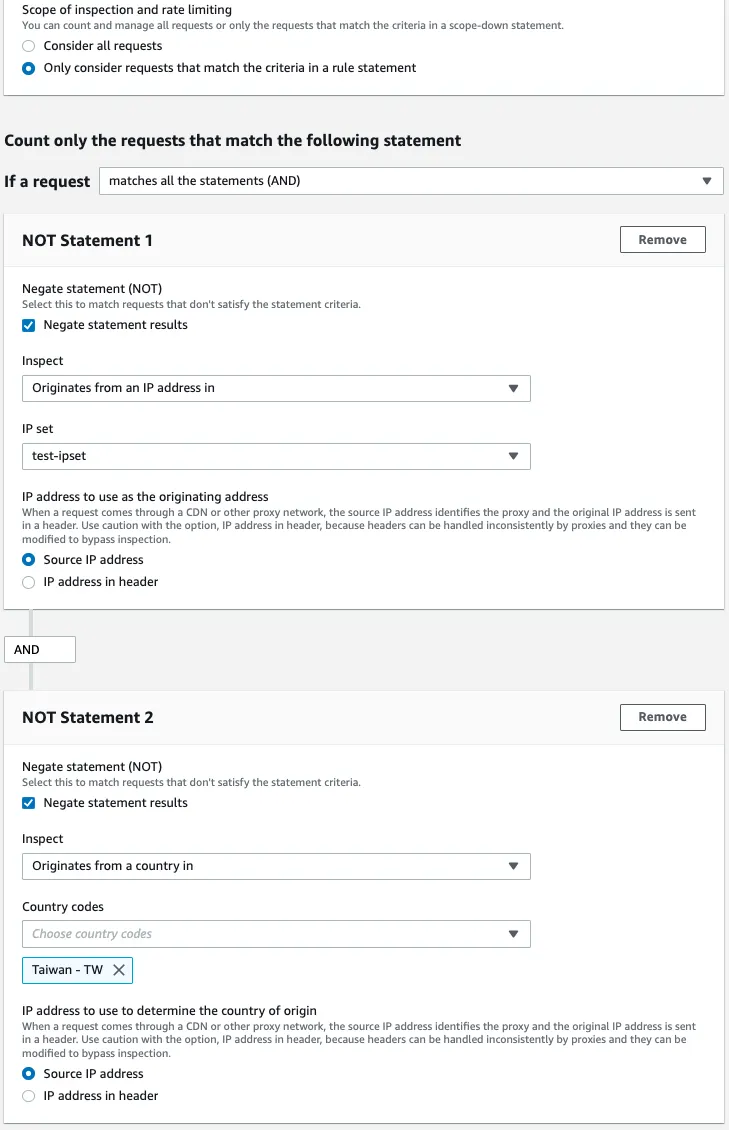Expand 'Originates from a country in' dropdown

(276, 866)
